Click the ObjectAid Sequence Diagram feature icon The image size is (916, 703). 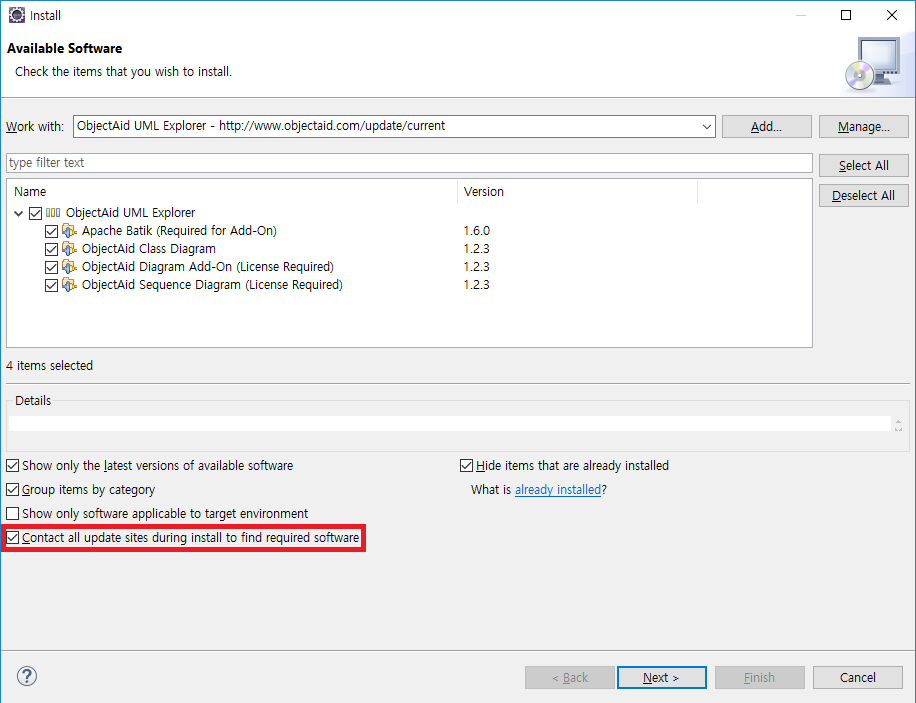point(69,285)
